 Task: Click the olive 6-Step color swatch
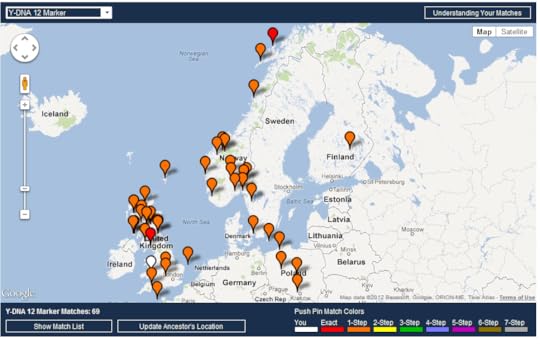pos(489,330)
